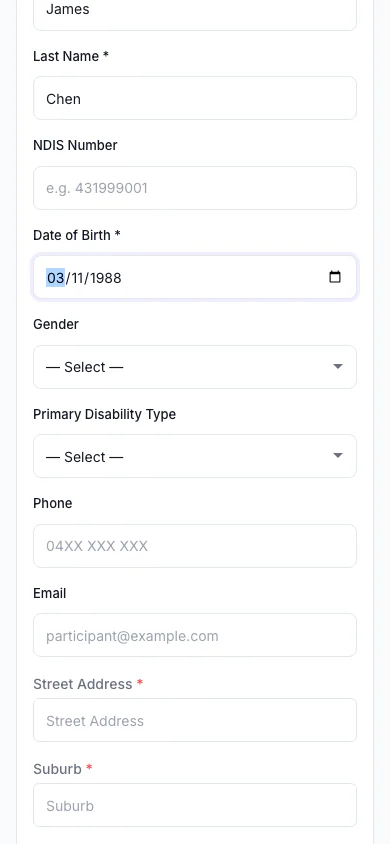Click the Email label text
390x844 pixels.
(49, 593)
